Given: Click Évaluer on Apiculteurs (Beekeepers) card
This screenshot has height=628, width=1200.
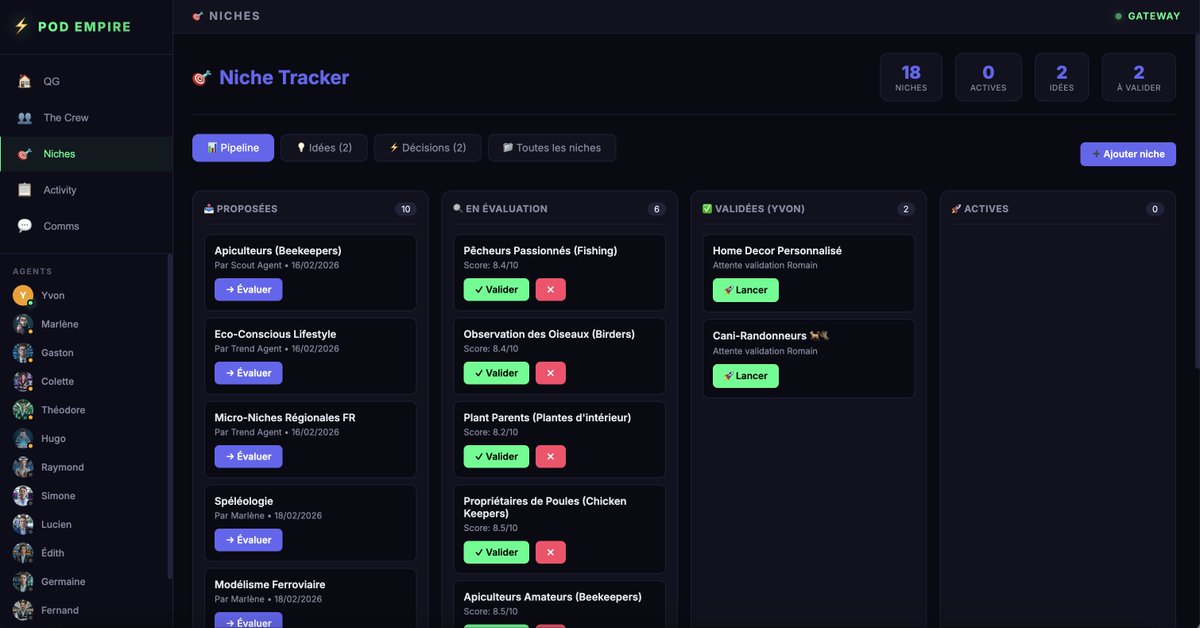Looking at the screenshot, I should pos(248,290).
